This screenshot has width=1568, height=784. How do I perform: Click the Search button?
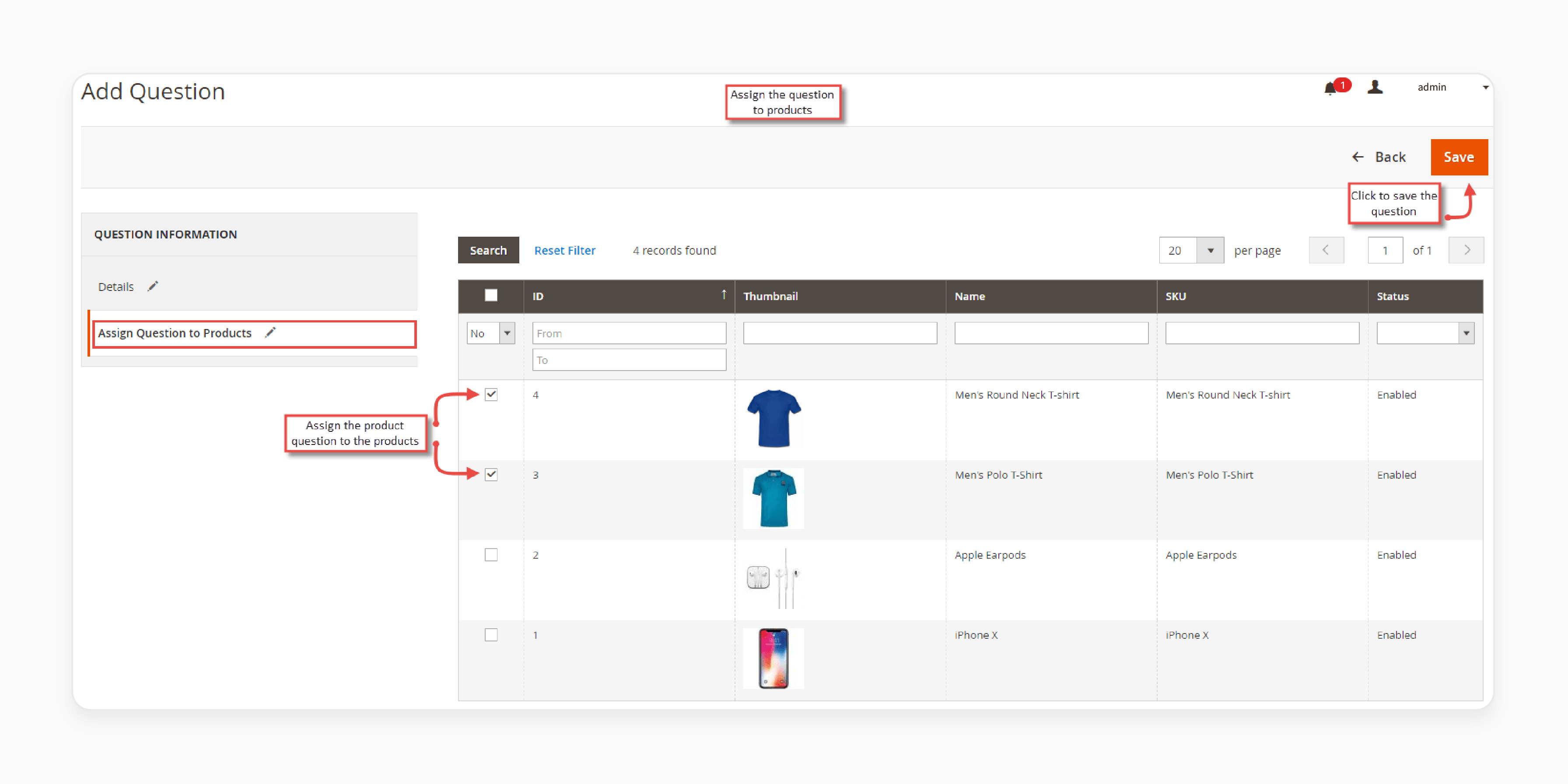488,250
